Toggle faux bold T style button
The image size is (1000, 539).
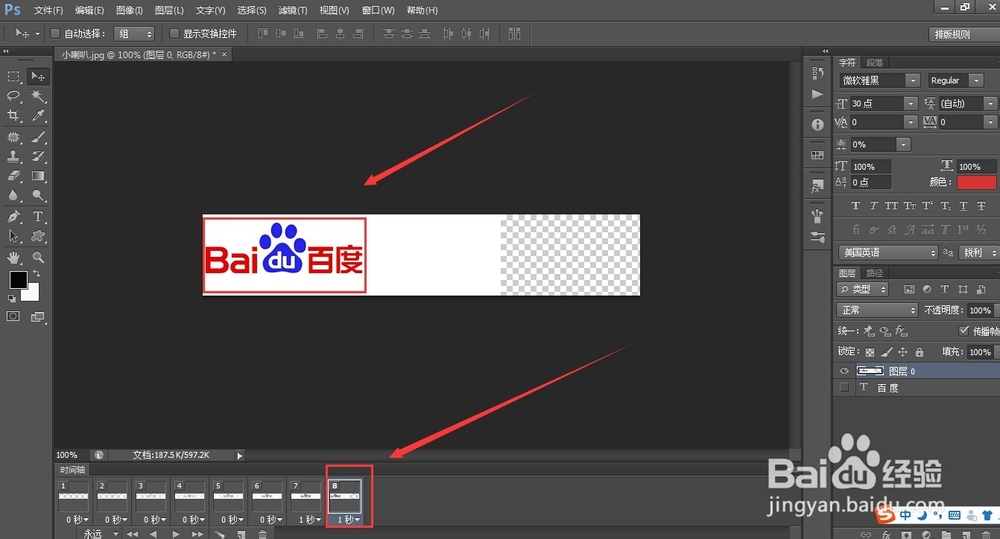[x=856, y=205]
